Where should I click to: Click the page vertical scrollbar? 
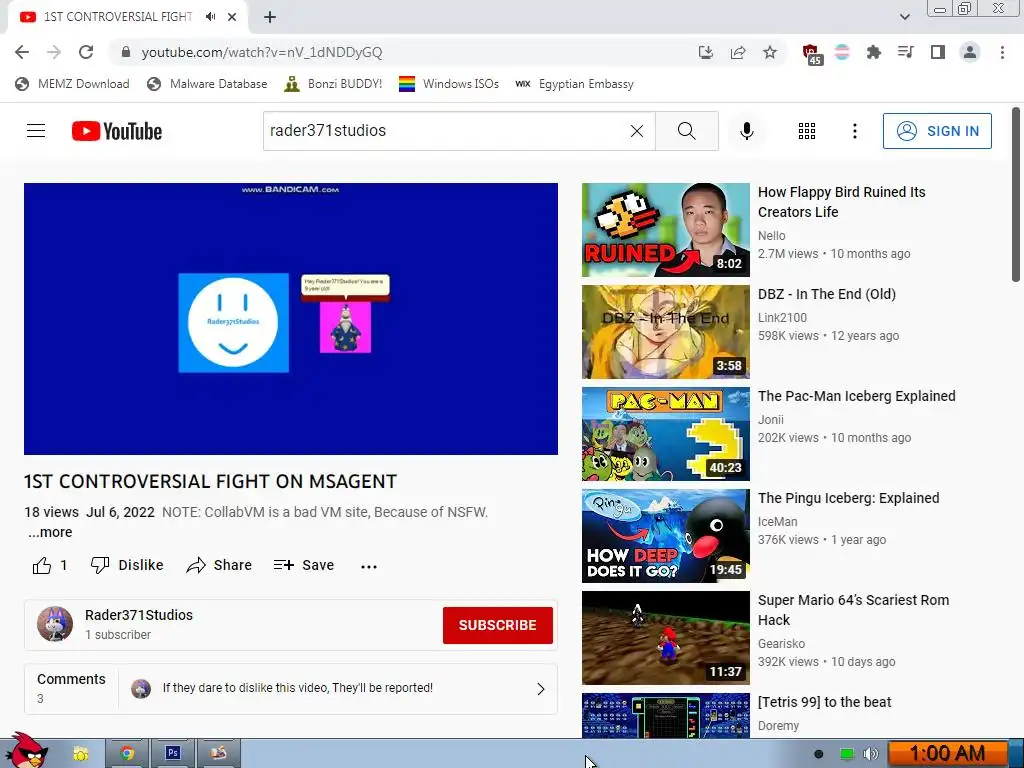coord(1016,195)
